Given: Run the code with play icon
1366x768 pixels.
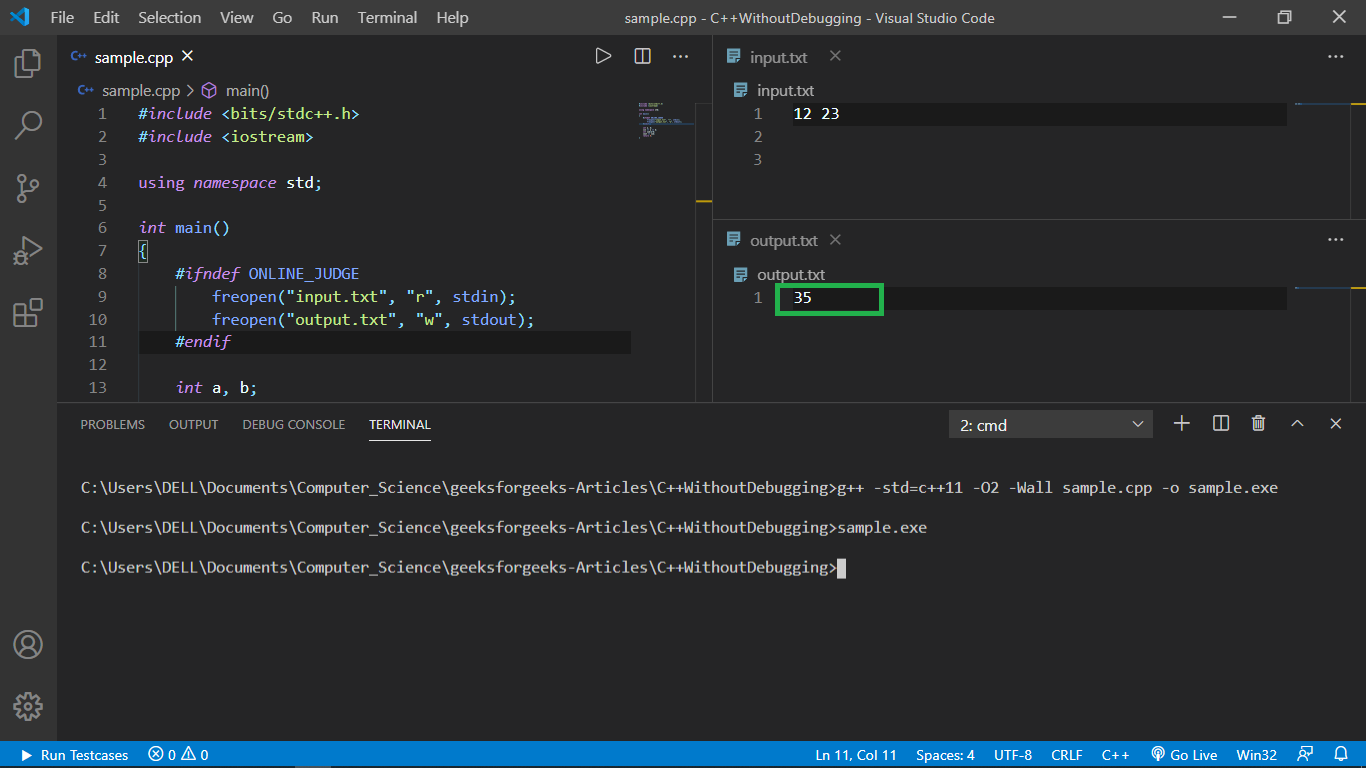Looking at the screenshot, I should 603,56.
